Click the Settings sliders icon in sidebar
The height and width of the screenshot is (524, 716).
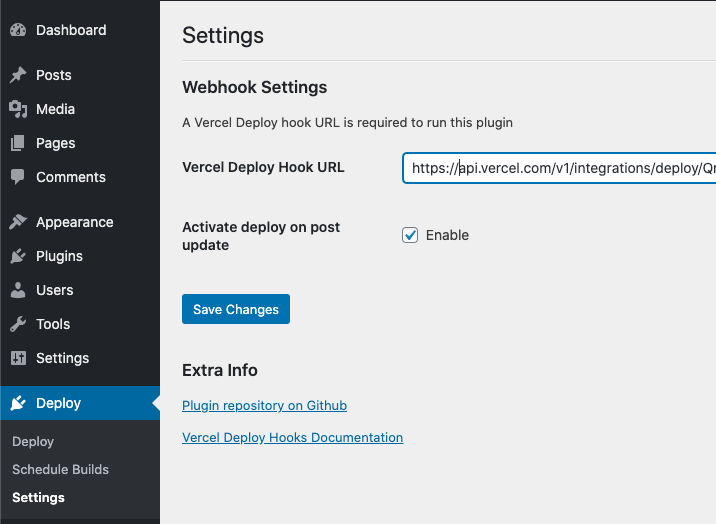[x=18, y=358]
